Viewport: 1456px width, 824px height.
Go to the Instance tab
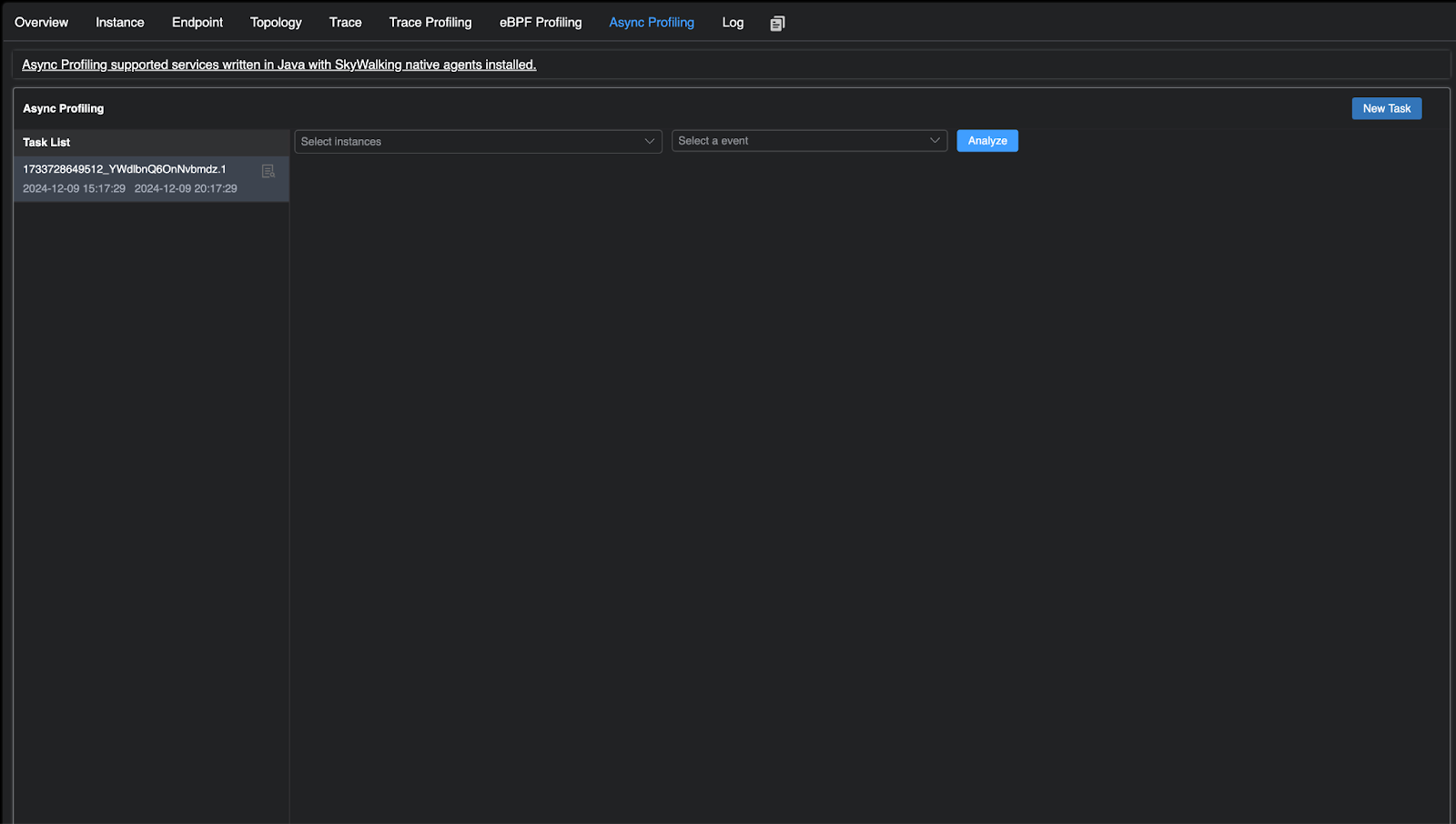pyautogui.click(x=120, y=23)
